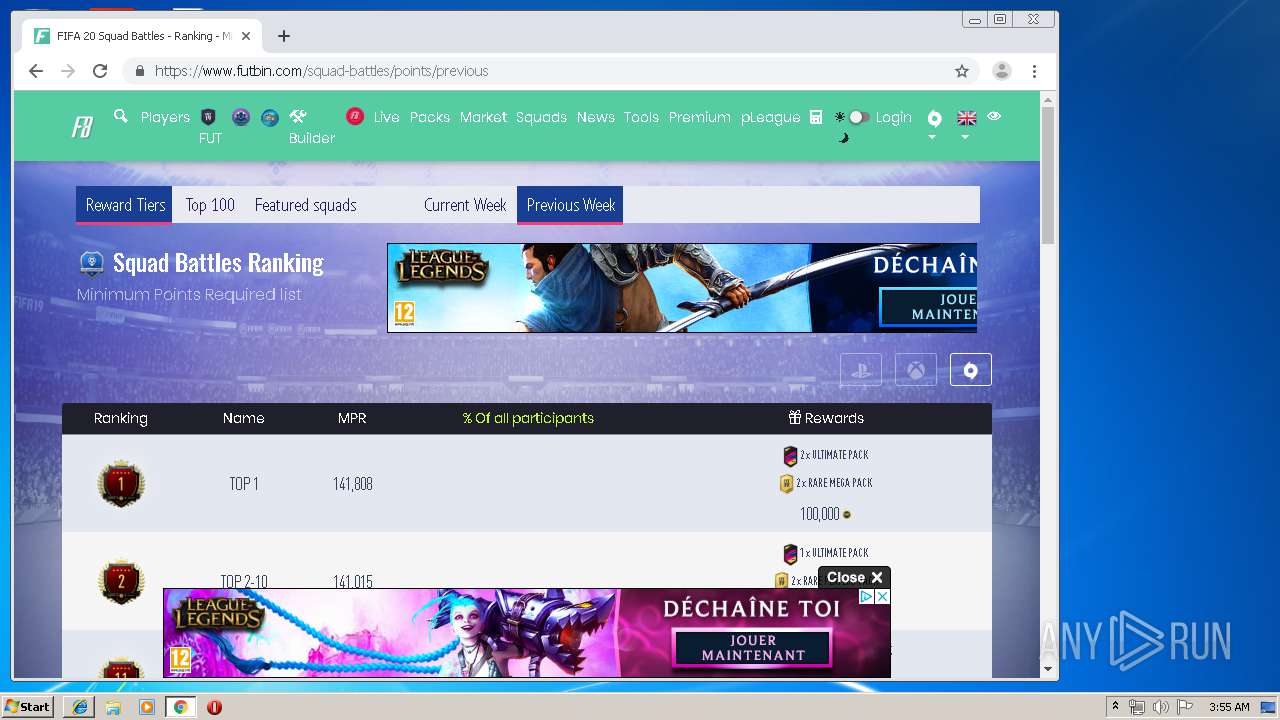Click the 2x Rare Mega Pack icon

coord(787,484)
